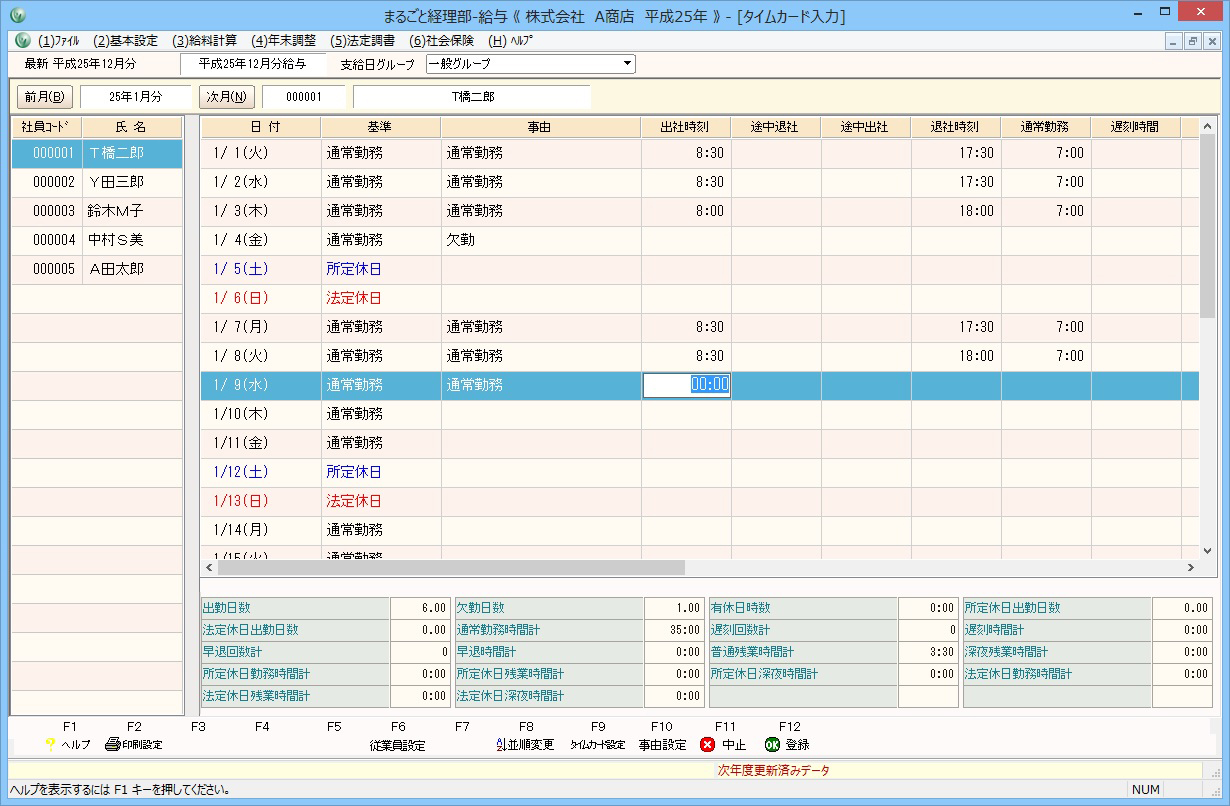Click the 出勤日数 value 6.00

click(420, 608)
